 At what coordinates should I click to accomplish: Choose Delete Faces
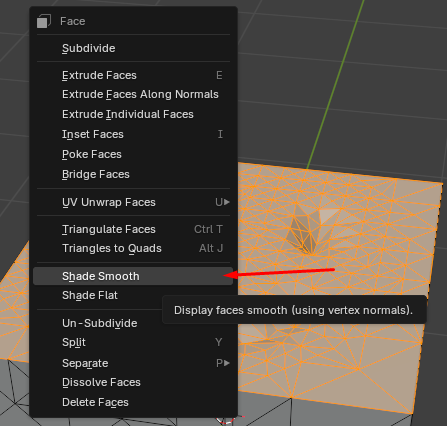[133, 402]
